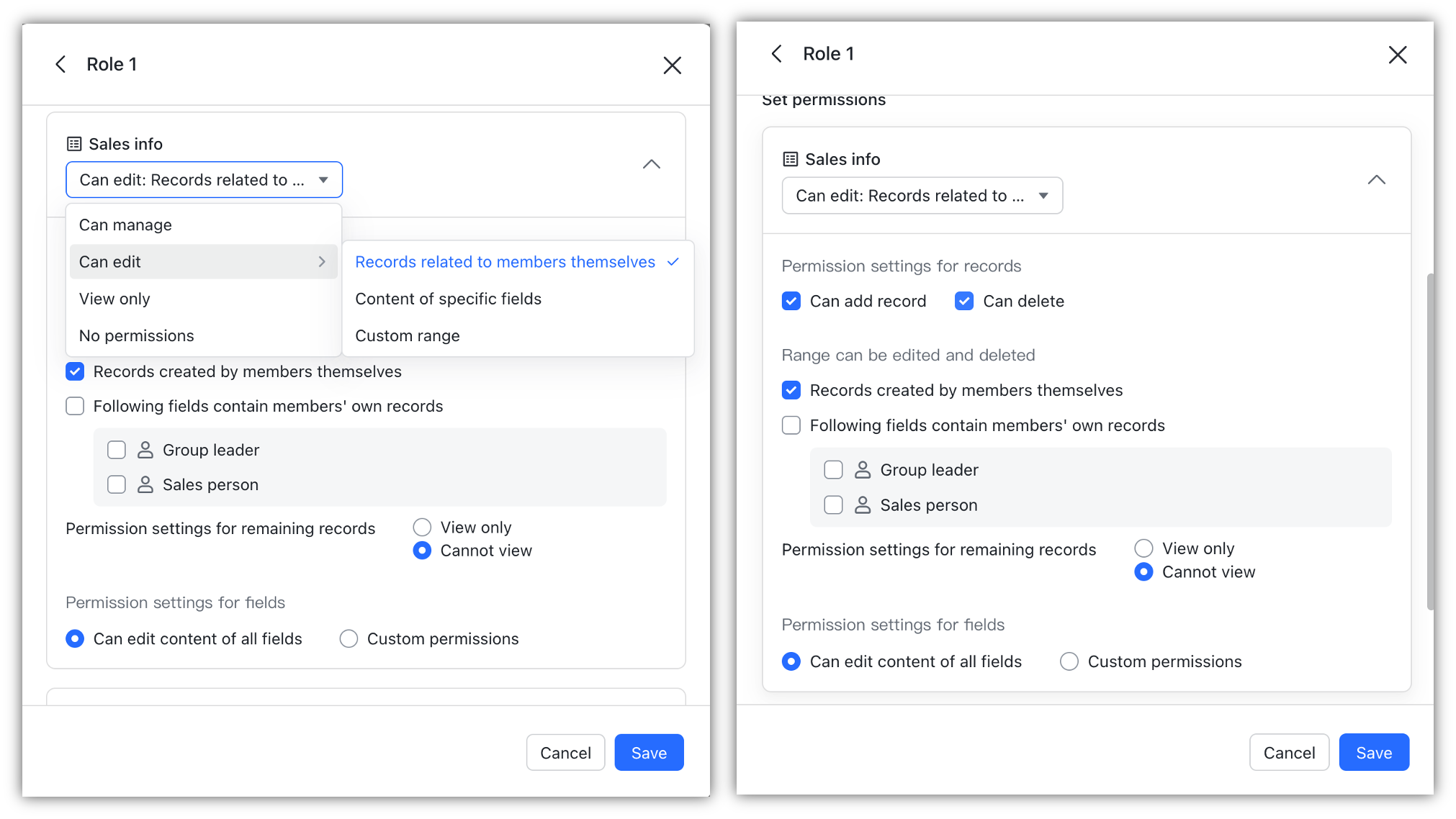The width and height of the screenshot is (1456, 819).
Task: Open the Can edit permissions dropdown
Action: pyautogui.click(x=204, y=180)
